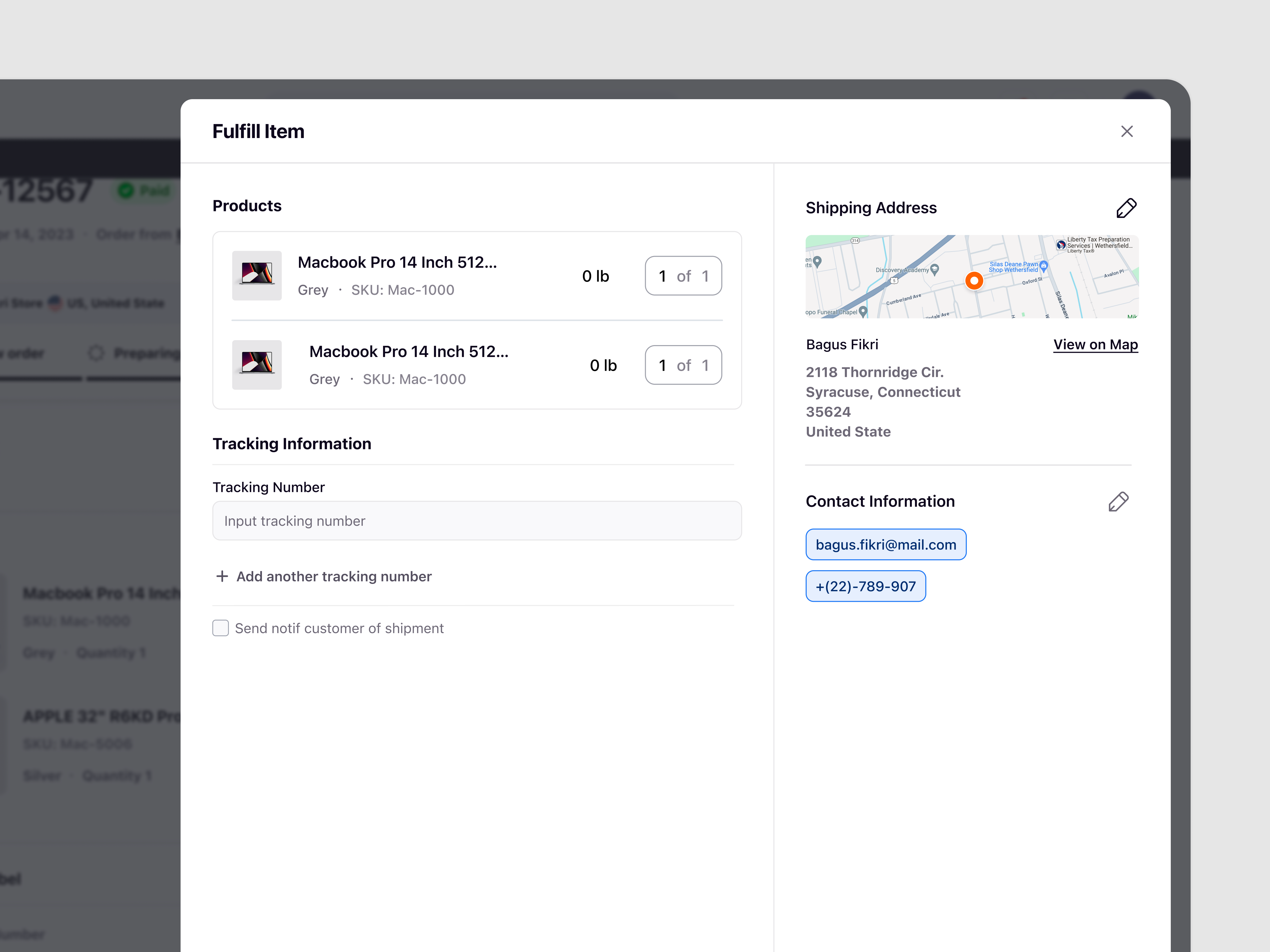Click the Discovery Academy map marker
Image resolution: width=1270 pixels, height=952 pixels.
tap(934, 269)
